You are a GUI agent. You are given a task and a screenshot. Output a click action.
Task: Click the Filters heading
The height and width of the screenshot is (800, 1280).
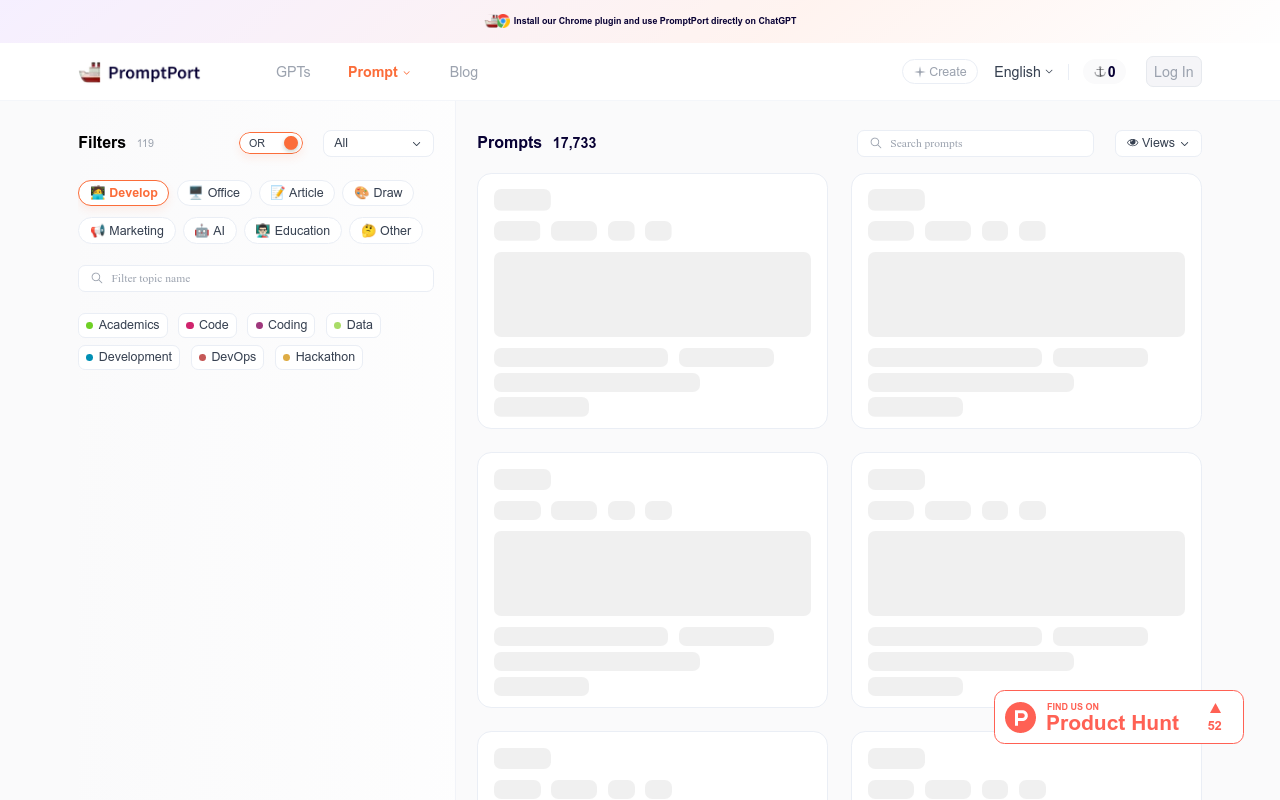[x=102, y=142]
